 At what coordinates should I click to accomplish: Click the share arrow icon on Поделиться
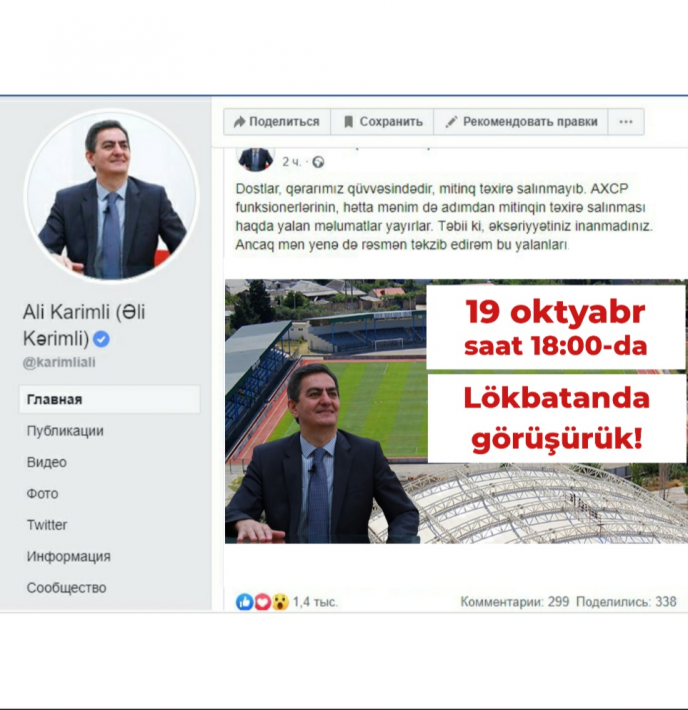(x=239, y=121)
